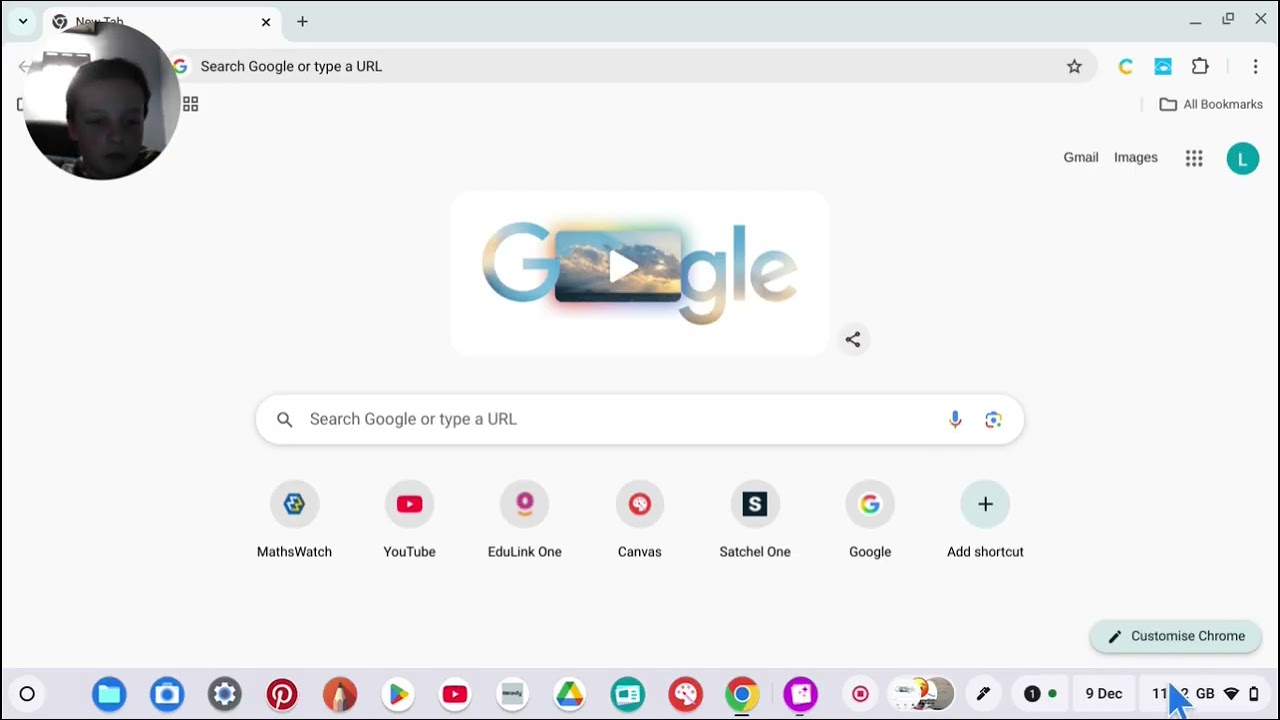1280x720 pixels.
Task: Open the stylus pen tools on shelf
Action: 983,694
